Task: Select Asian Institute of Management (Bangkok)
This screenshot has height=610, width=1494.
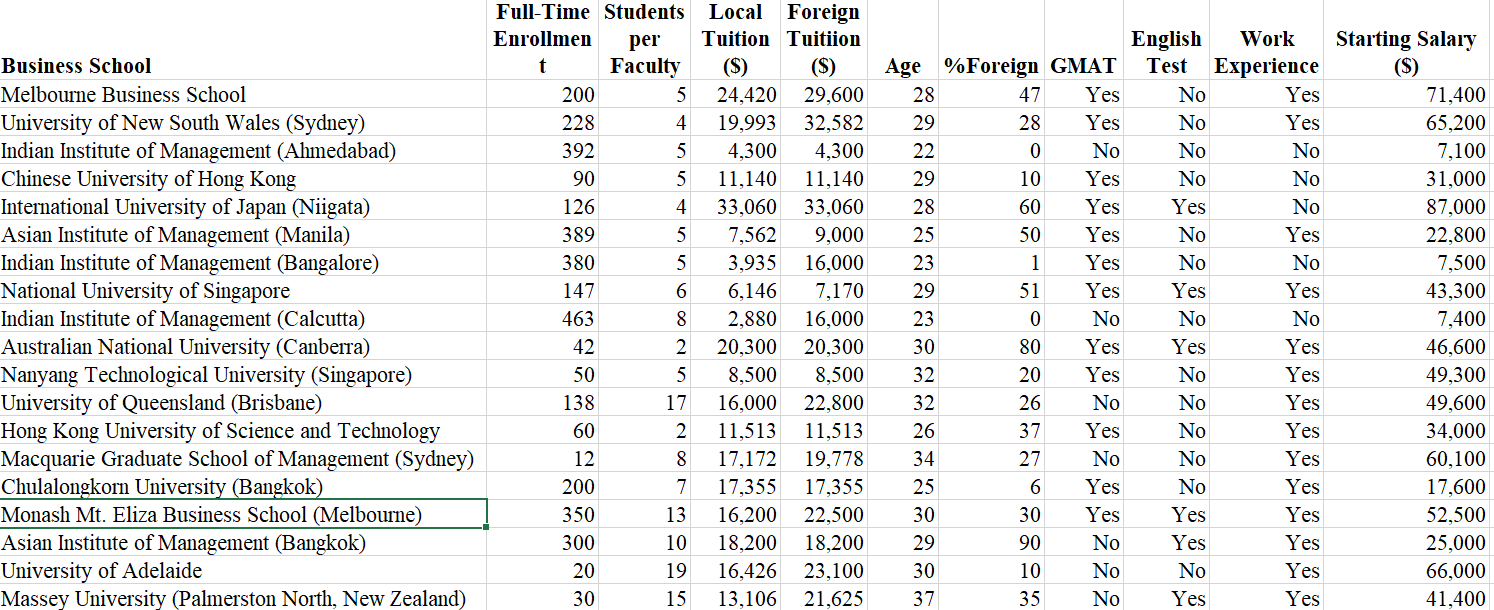Action: [244, 543]
